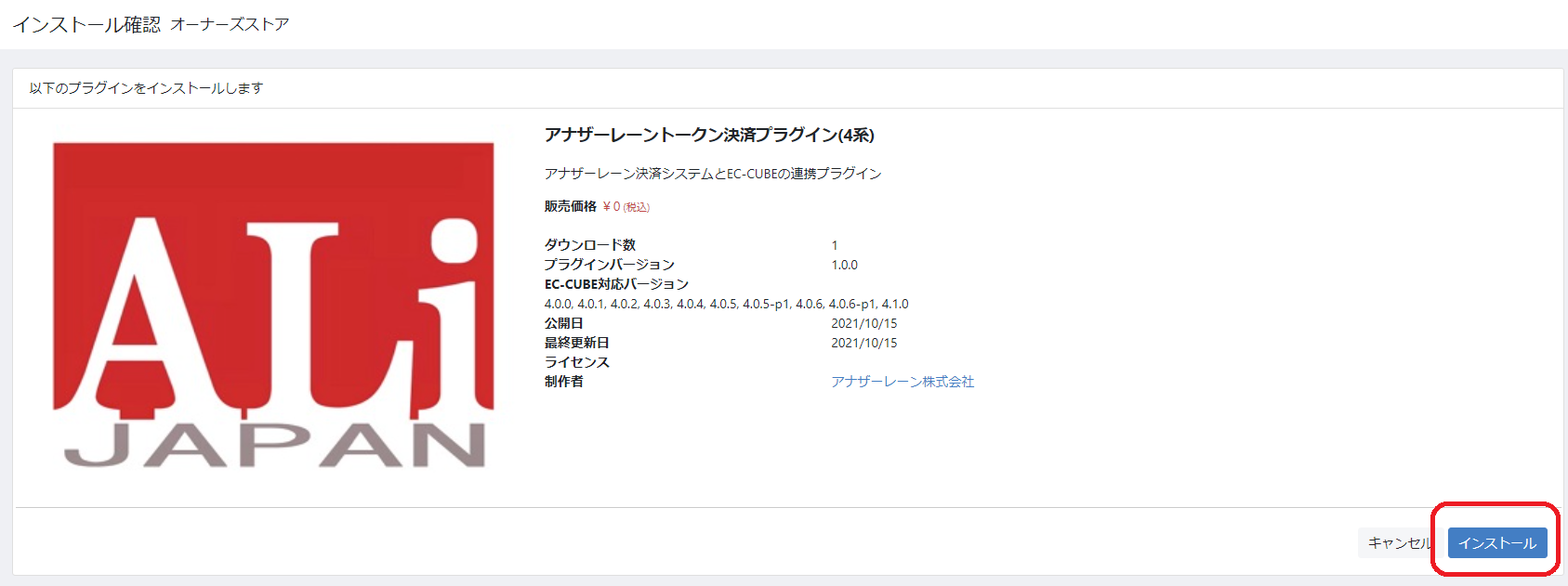Click the プラグインバージョン label
Image resolution: width=1568 pixels, height=586 pixels.
pos(610,265)
